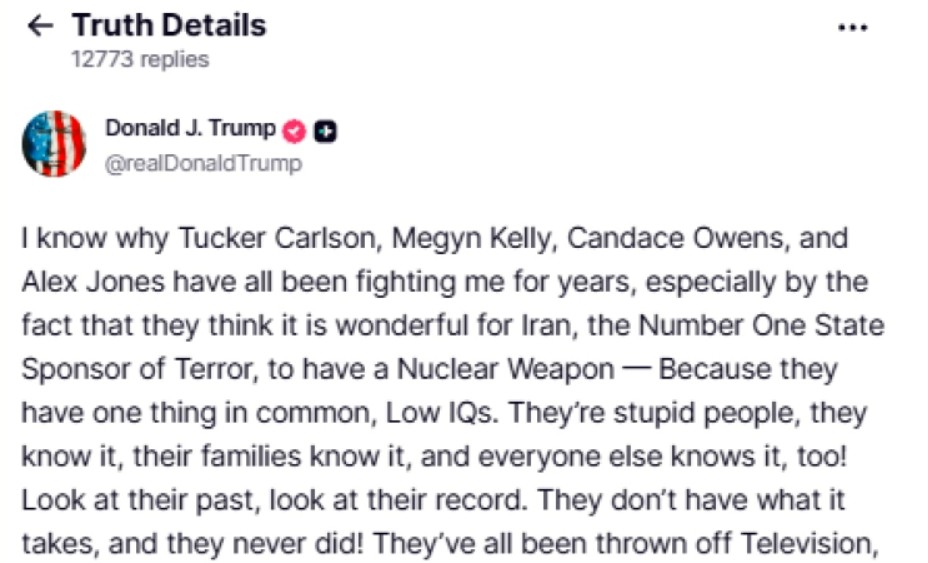Click the red verified checkmark badge
The height and width of the screenshot is (563, 928).
[295, 130]
